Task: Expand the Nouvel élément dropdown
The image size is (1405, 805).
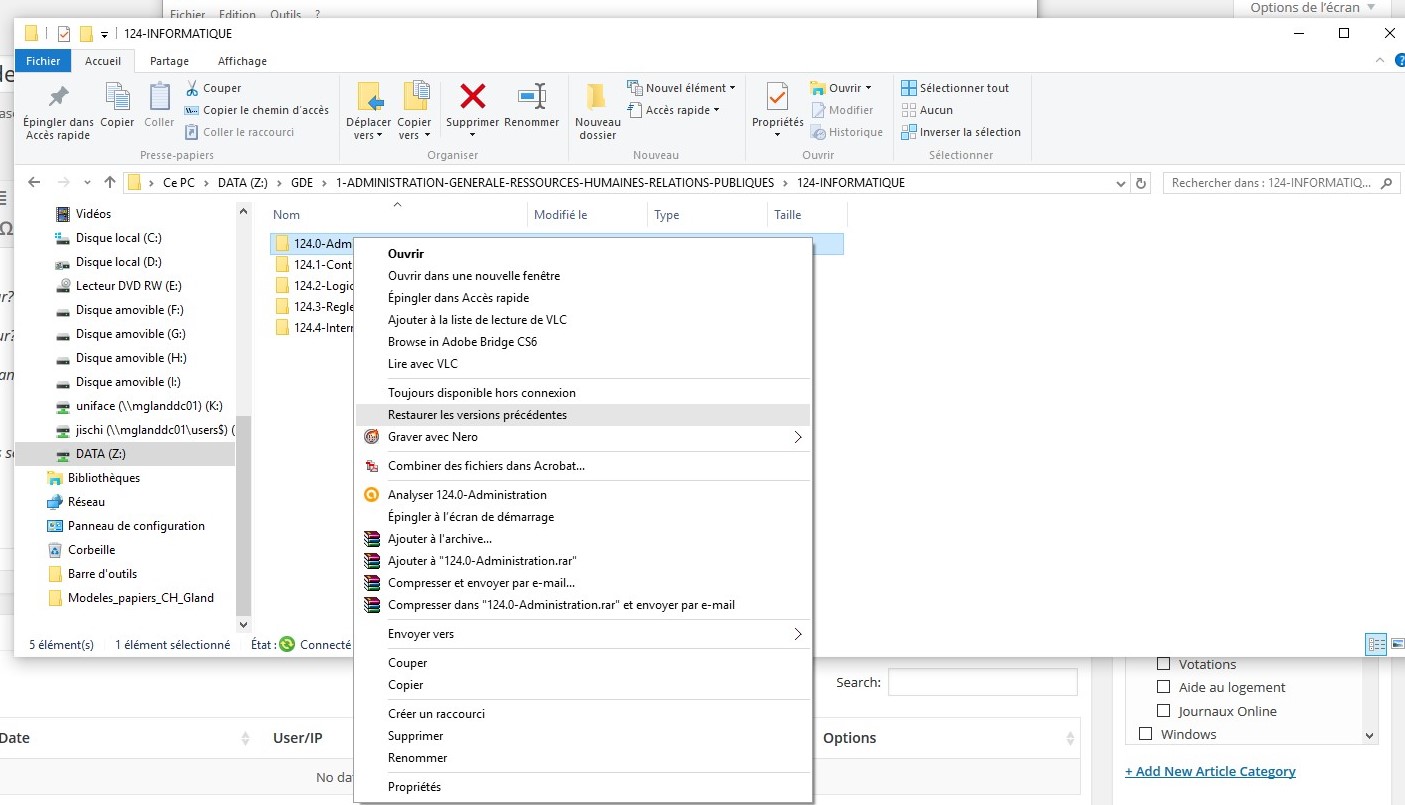Action: click(x=732, y=88)
